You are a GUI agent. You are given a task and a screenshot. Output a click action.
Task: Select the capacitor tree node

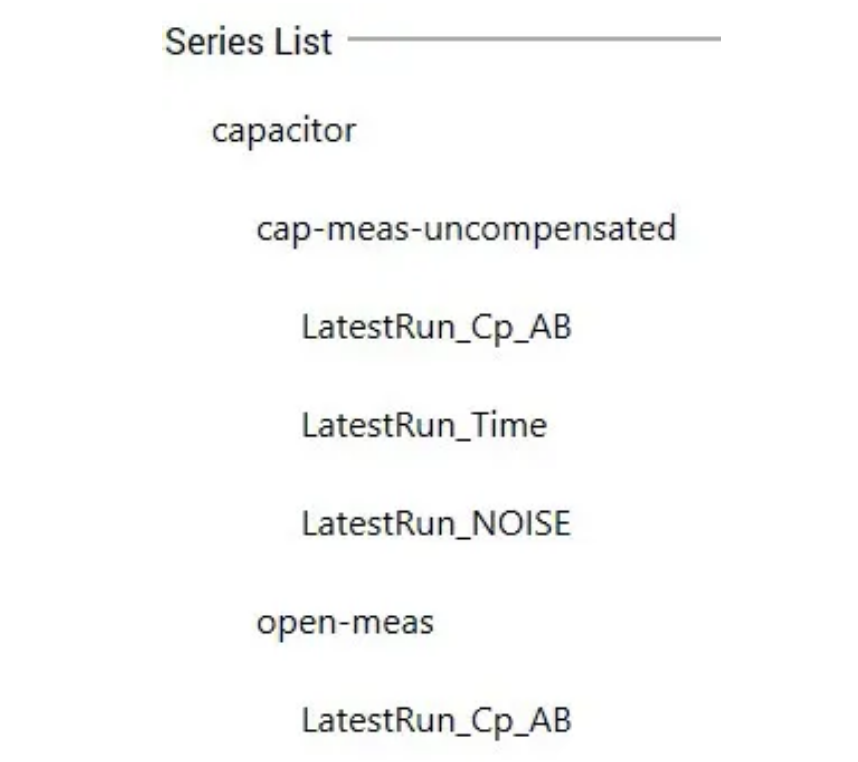[284, 131]
